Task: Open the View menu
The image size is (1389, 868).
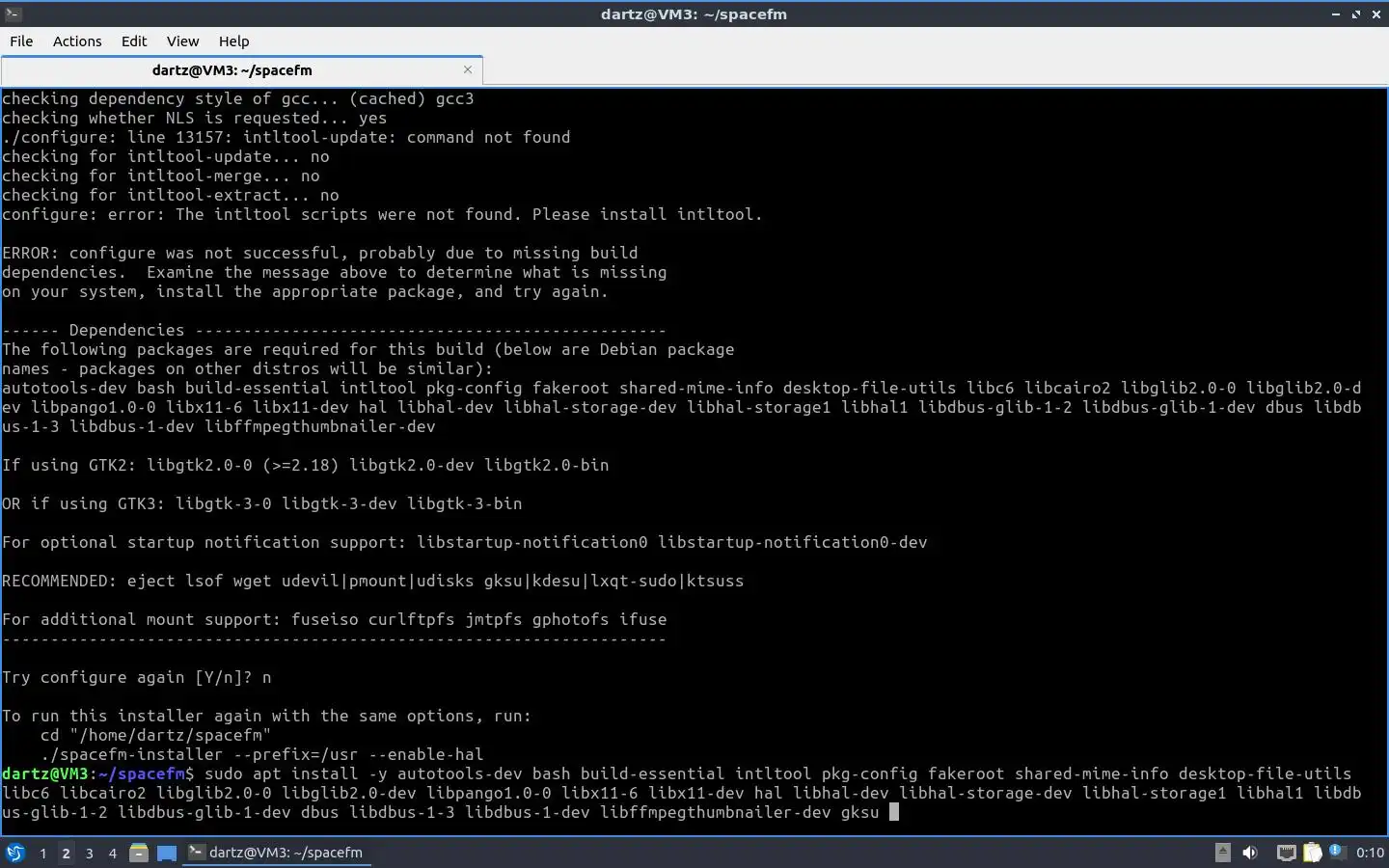Action: coord(182,41)
